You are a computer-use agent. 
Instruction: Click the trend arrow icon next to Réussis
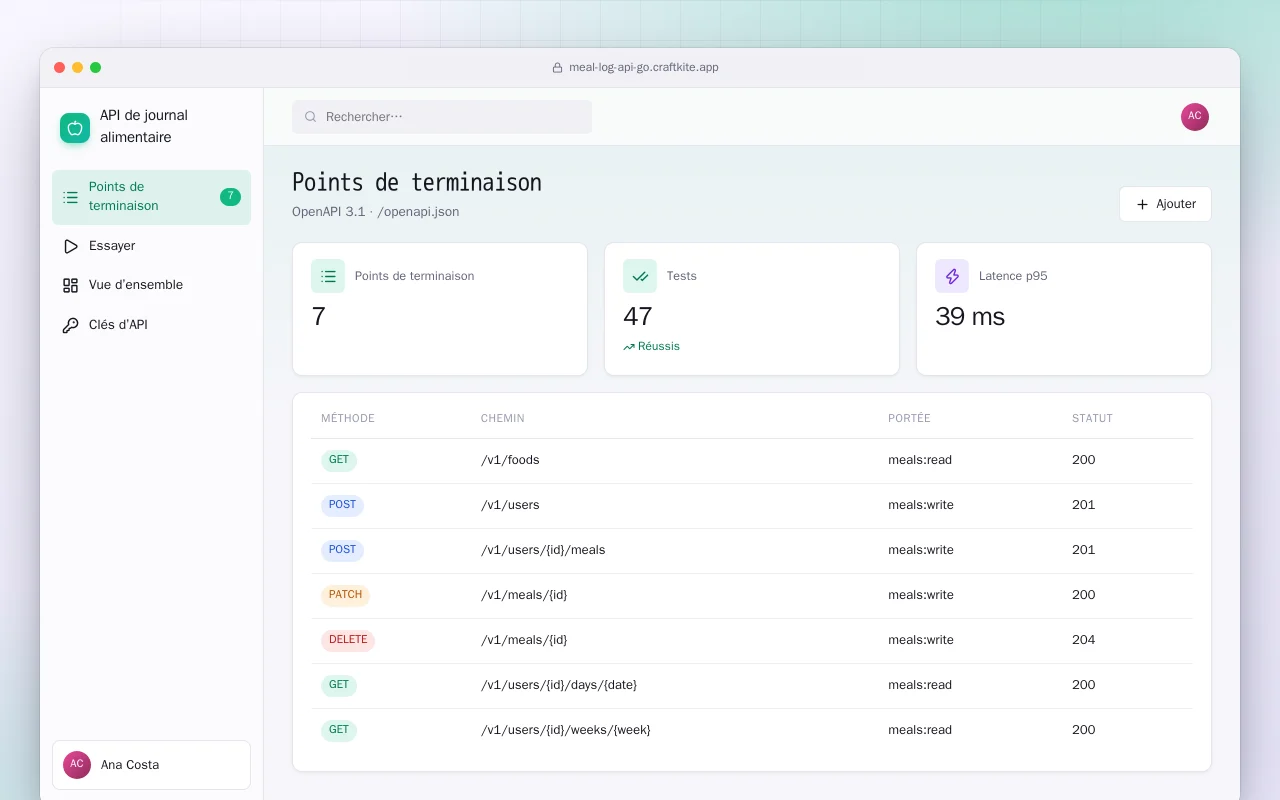[x=629, y=347]
